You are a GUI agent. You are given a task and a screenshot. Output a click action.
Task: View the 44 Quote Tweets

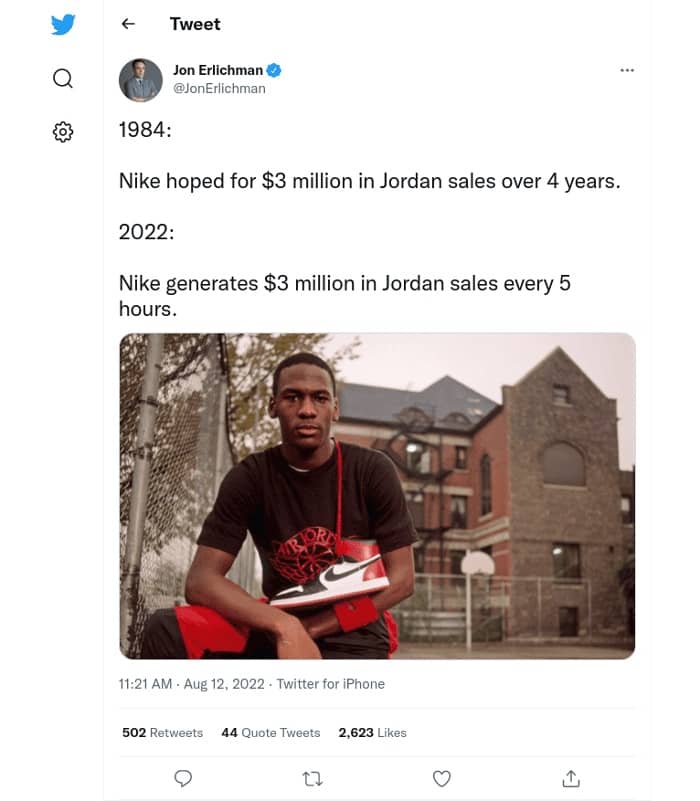tap(269, 733)
